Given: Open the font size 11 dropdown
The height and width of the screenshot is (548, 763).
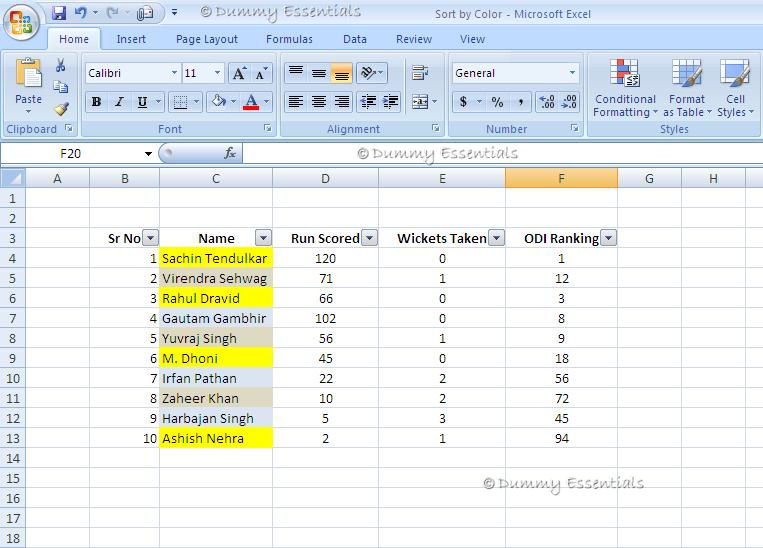Looking at the screenshot, I should coord(217,73).
